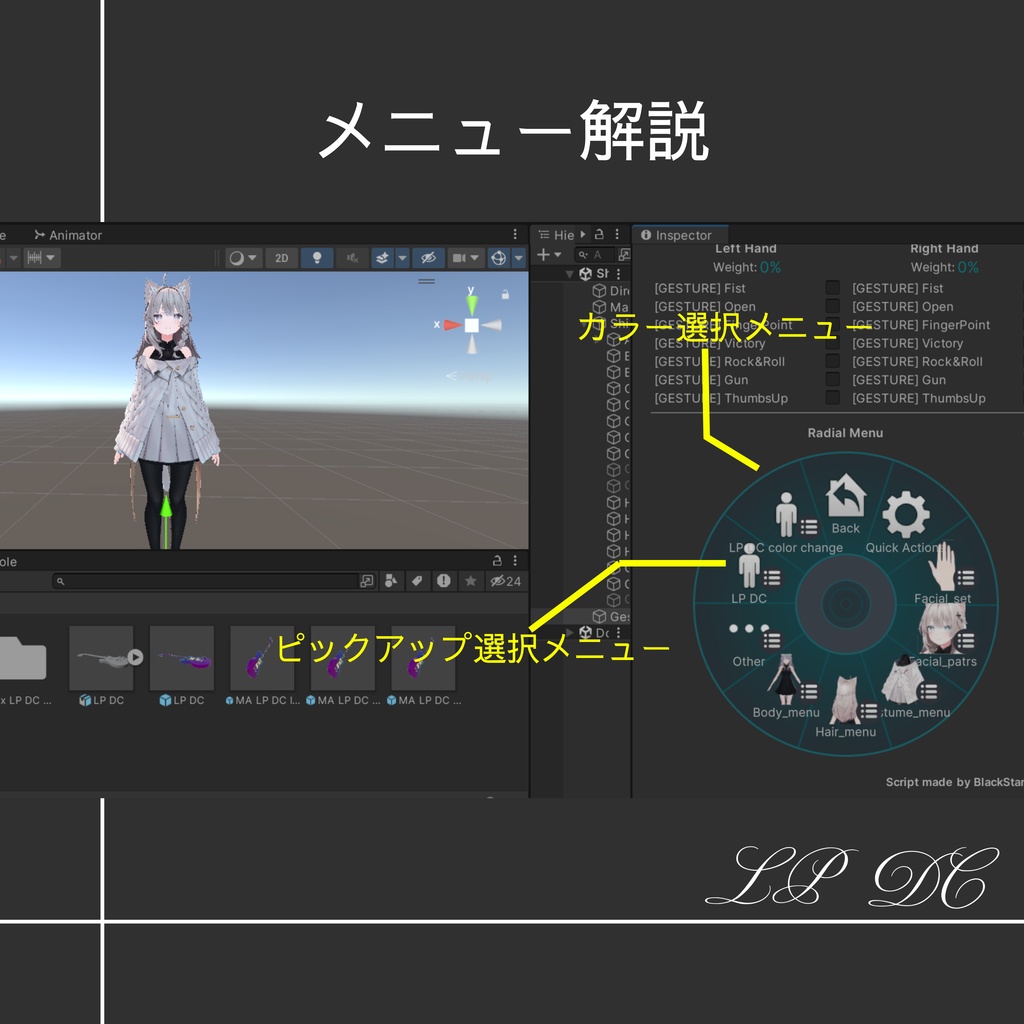Image resolution: width=1024 pixels, height=1024 pixels.
Task: Toggle scene audio mute button
Action: point(353,258)
